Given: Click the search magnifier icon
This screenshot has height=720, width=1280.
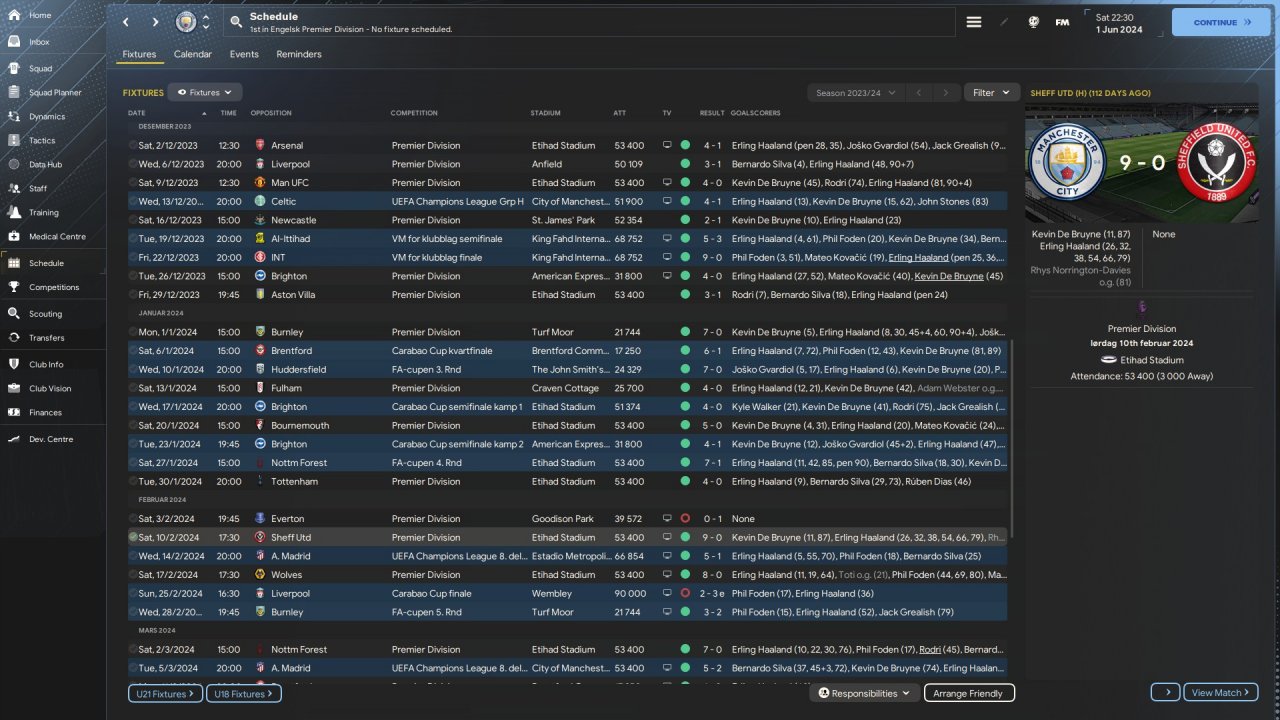Looking at the screenshot, I should point(236,22).
